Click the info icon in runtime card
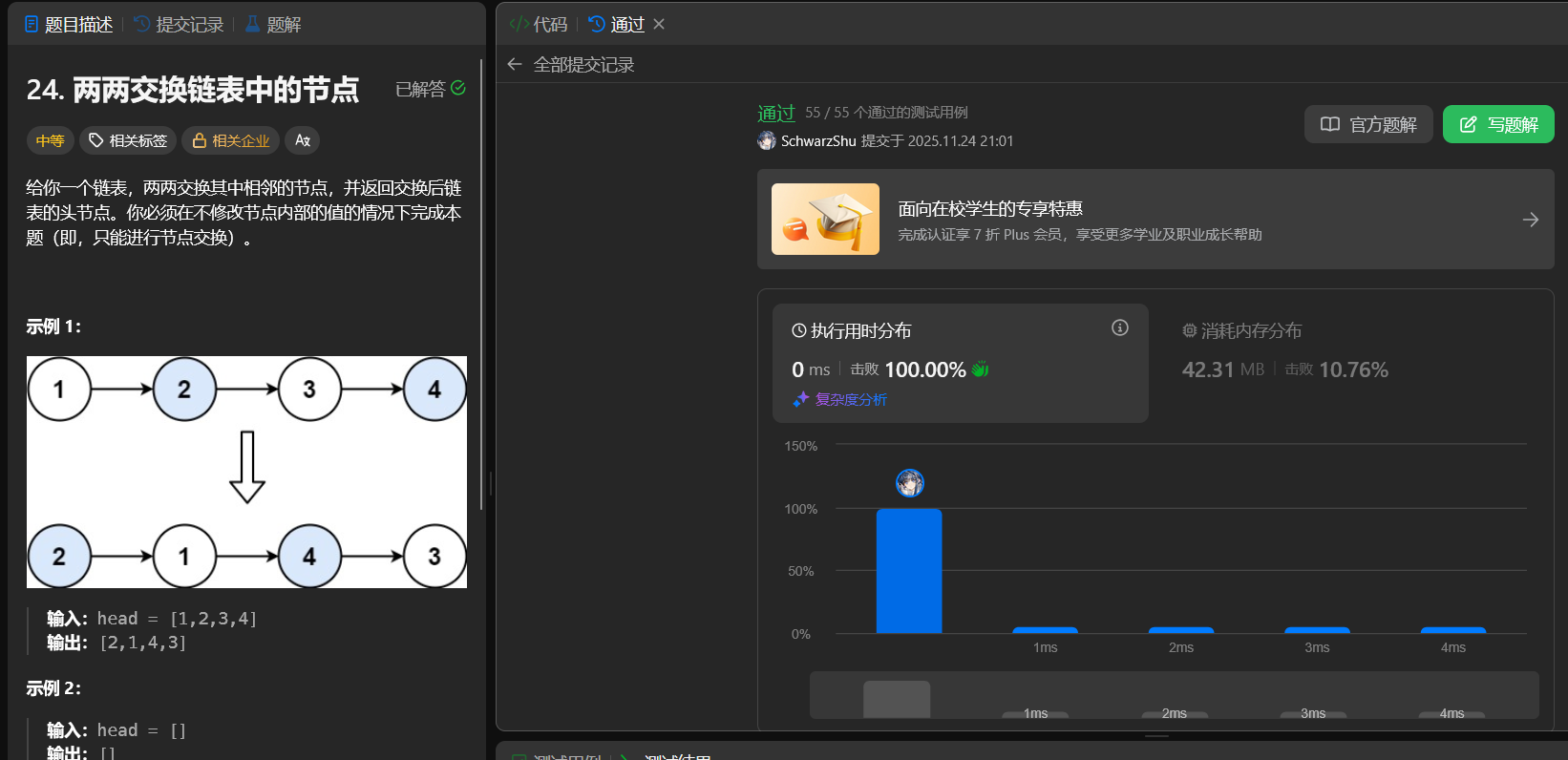This screenshot has height=760, width=1568. pyautogui.click(x=1119, y=327)
